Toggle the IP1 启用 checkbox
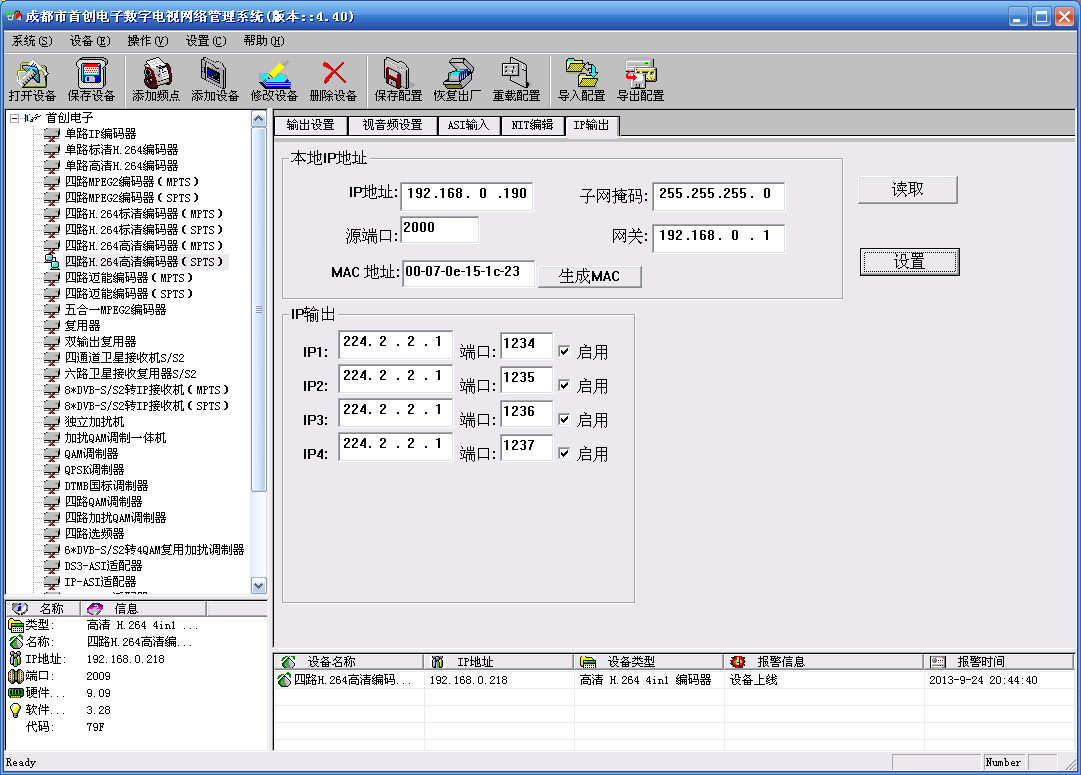 pyautogui.click(x=564, y=351)
